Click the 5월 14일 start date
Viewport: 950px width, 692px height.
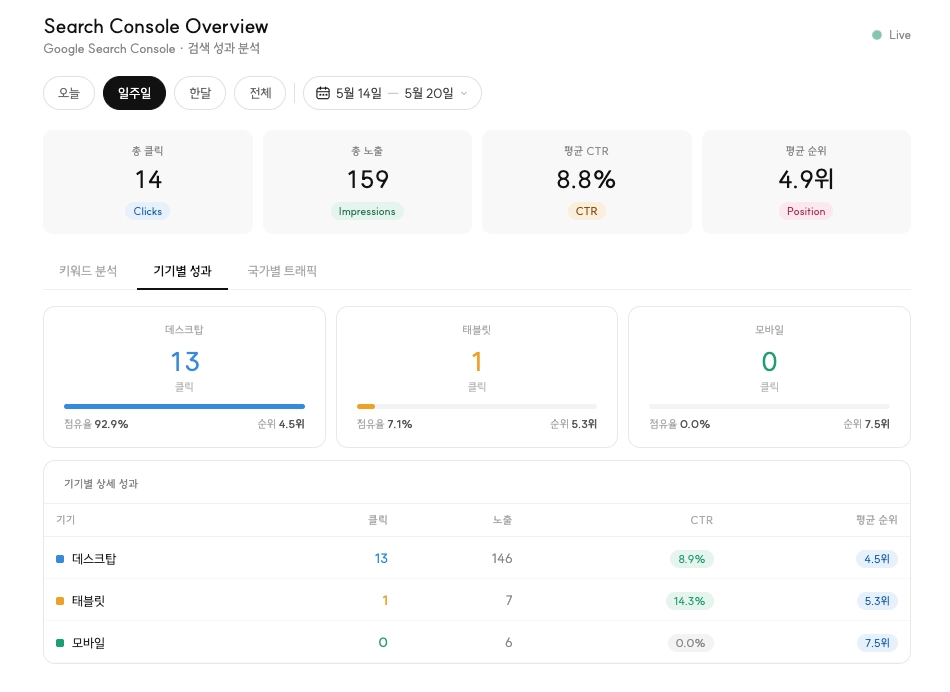point(359,93)
